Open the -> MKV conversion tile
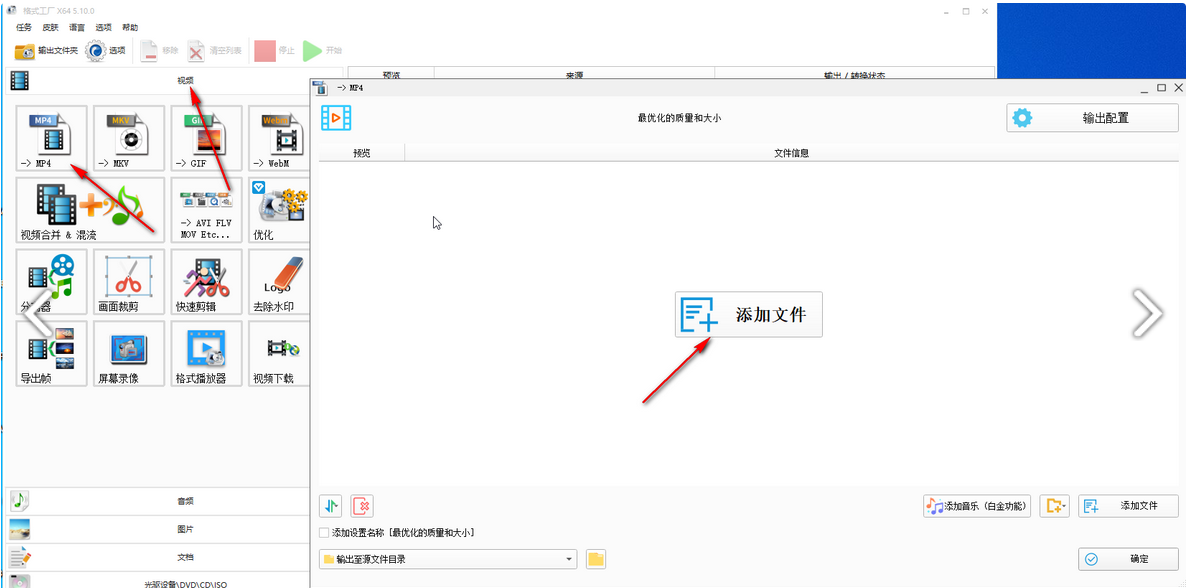This screenshot has width=1187, height=588. (x=129, y=138)
